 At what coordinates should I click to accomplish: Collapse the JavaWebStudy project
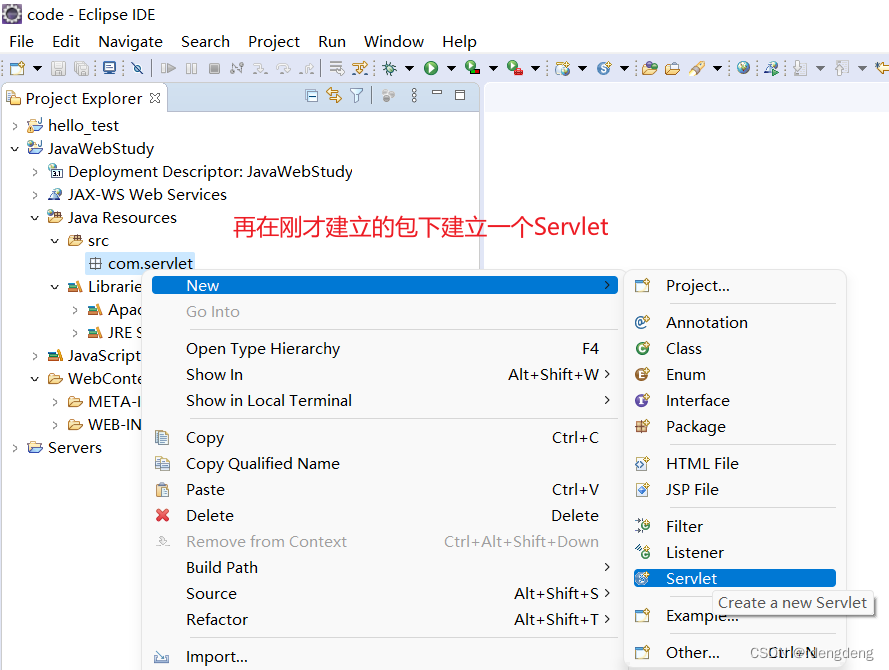(15, 149)
